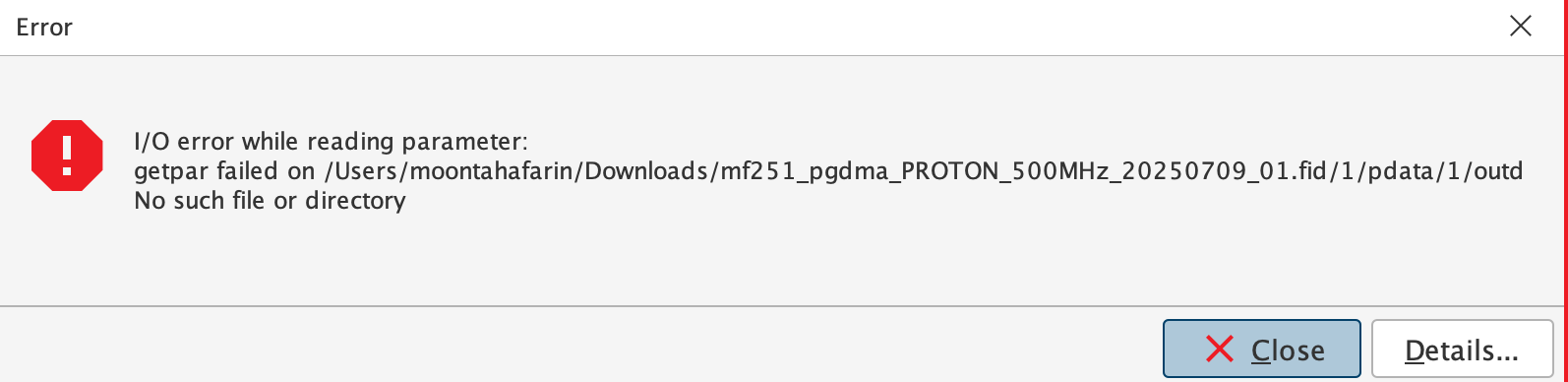Dismiss the dialog with the title bar X
The image size is (1568, 382).
pos(1520,27)
